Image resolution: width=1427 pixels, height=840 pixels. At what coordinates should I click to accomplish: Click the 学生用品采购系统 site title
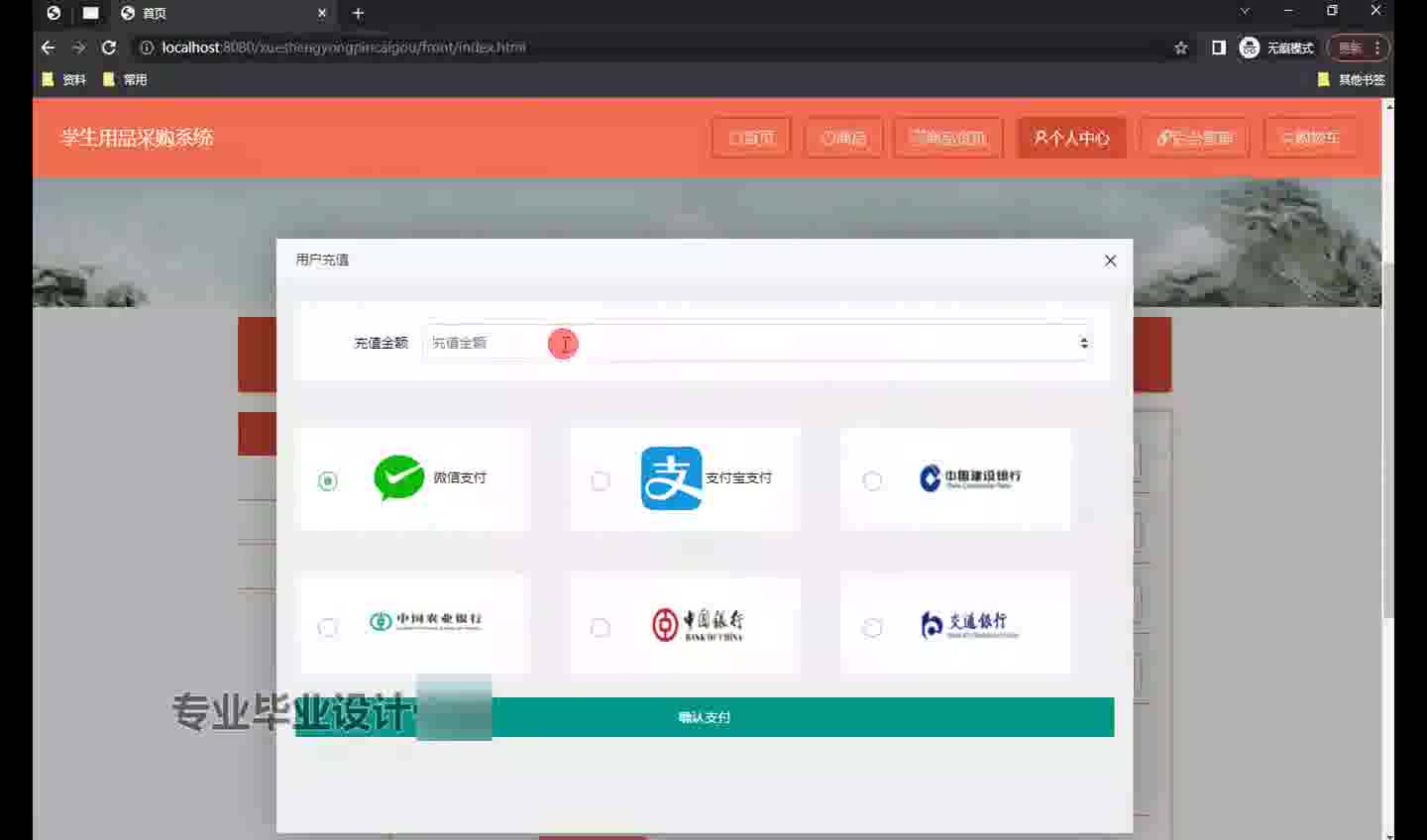tap(137, 138)
